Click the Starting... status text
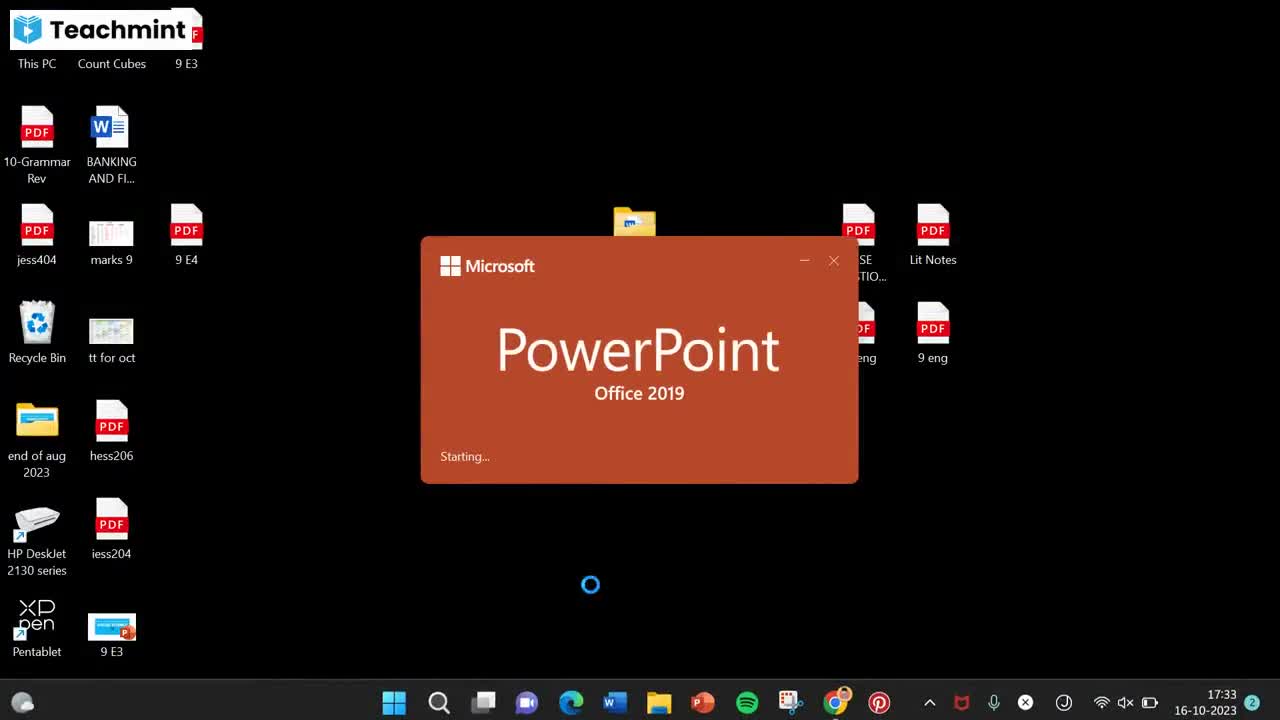This screenshot has width=1280, height=720. click(x=465, y=456)
